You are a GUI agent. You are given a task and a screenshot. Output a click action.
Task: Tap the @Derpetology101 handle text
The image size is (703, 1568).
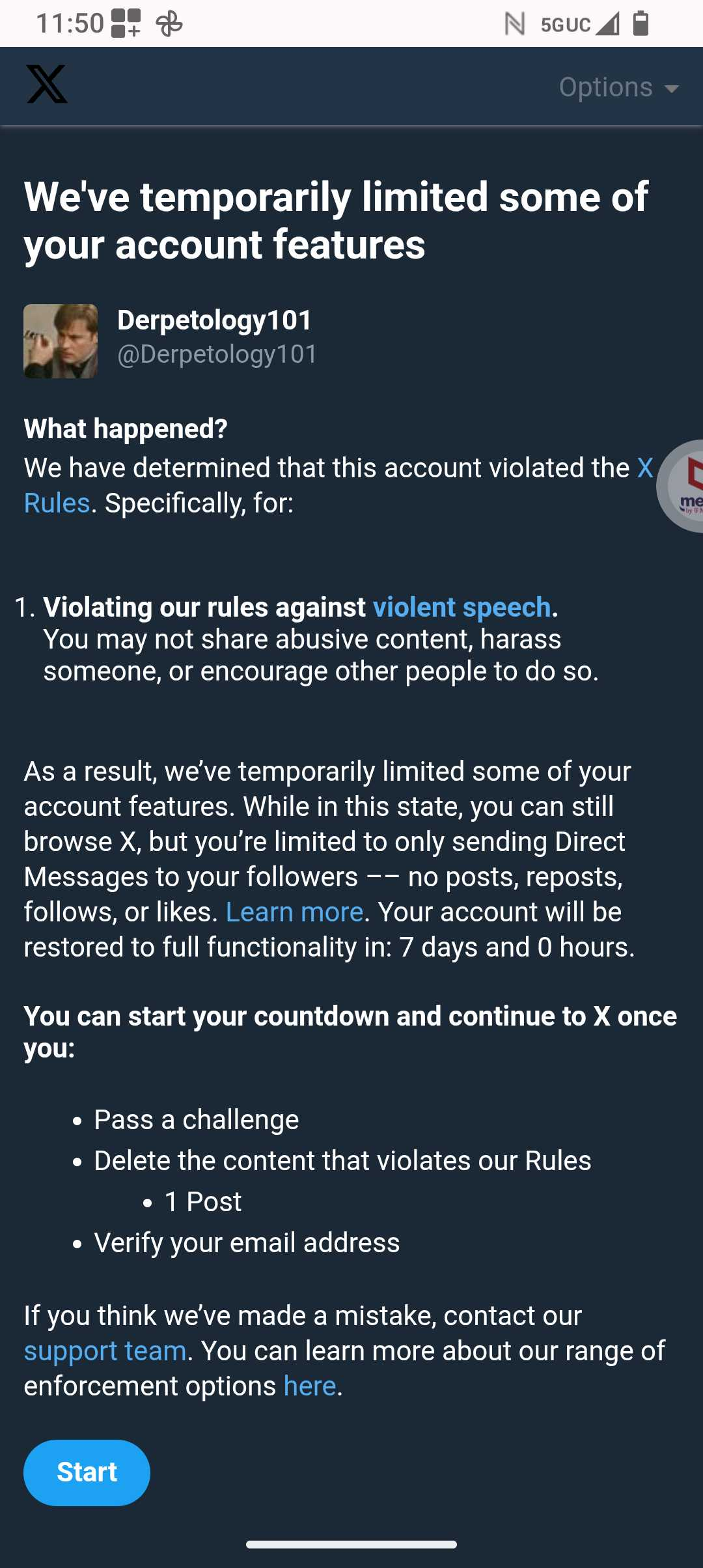click(217, 354)
